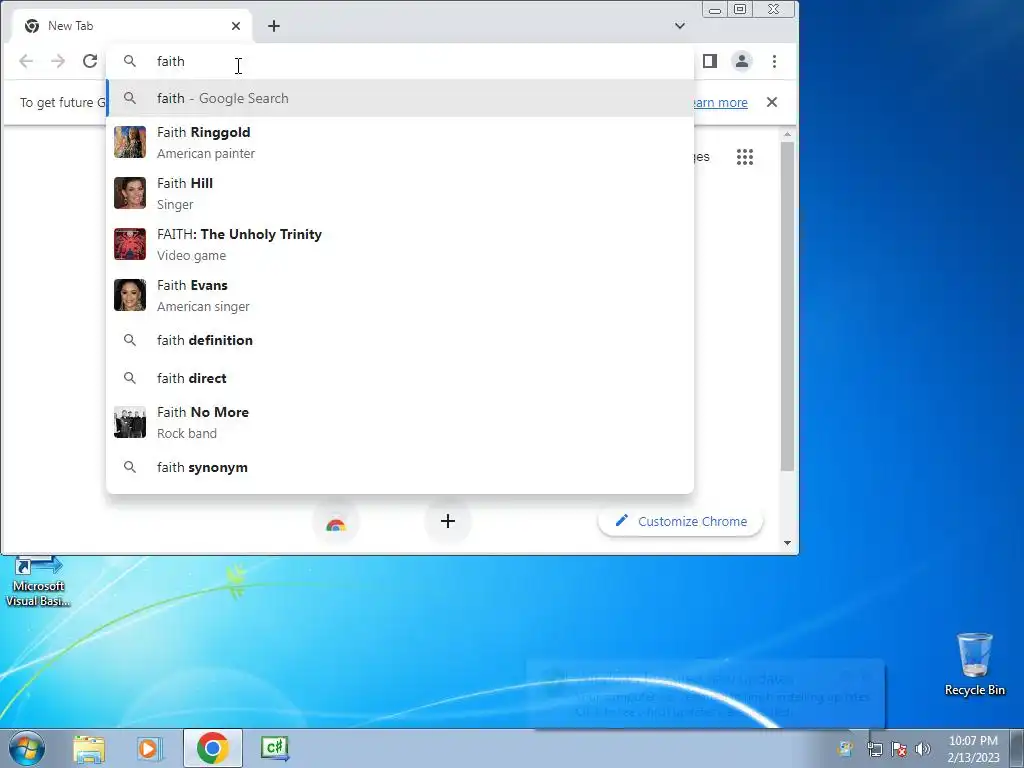Image resolution: width=1024 pixels, height=768 pixels.
Task: Open C# application in the taskbar
Action: tap(275, 748)
